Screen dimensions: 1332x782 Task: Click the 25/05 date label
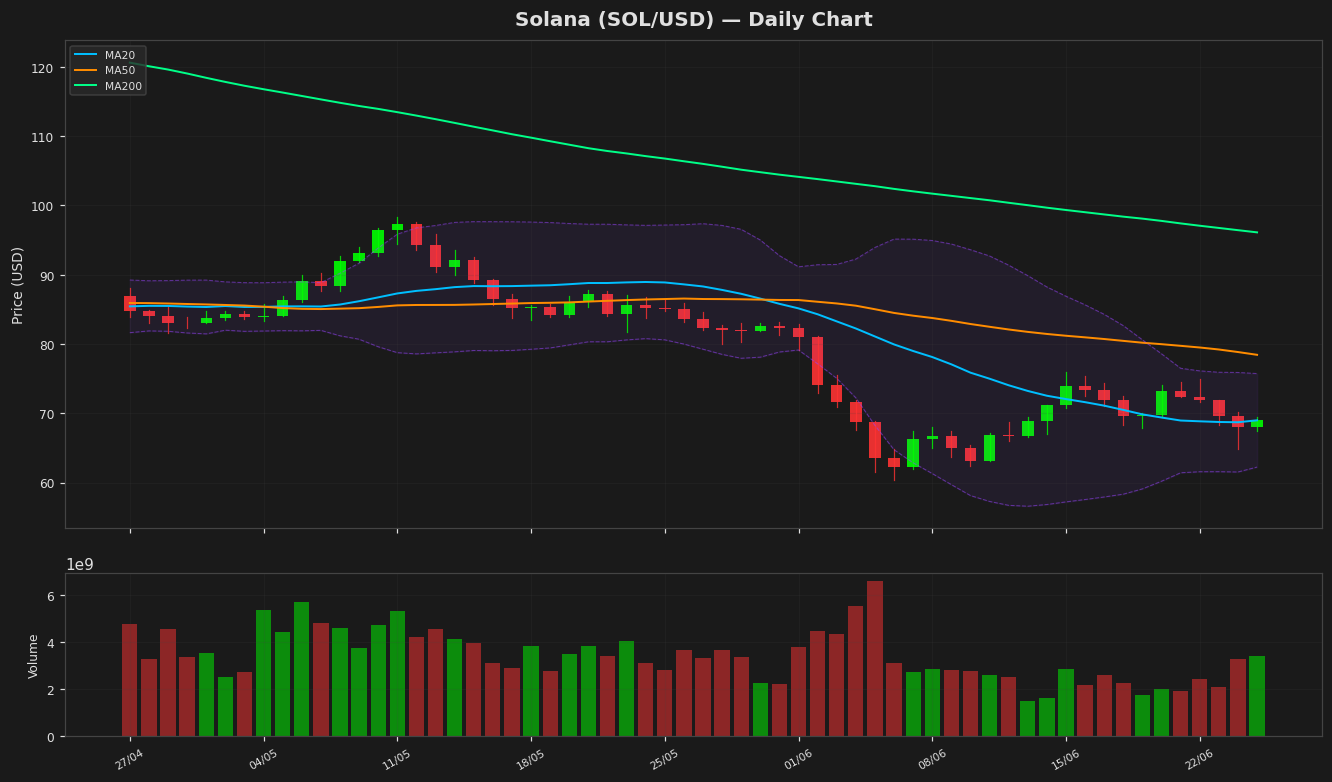pos(664,760)
